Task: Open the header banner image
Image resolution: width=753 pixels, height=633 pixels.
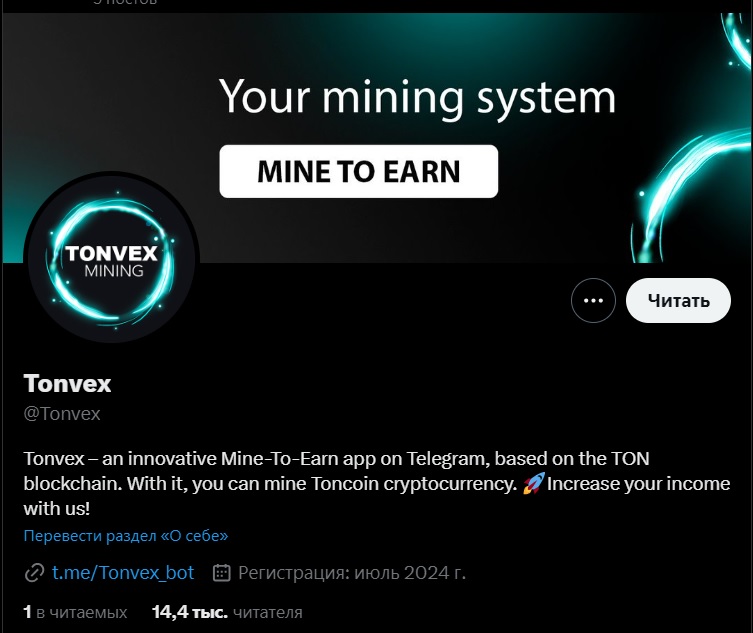Action: (376, 138)
